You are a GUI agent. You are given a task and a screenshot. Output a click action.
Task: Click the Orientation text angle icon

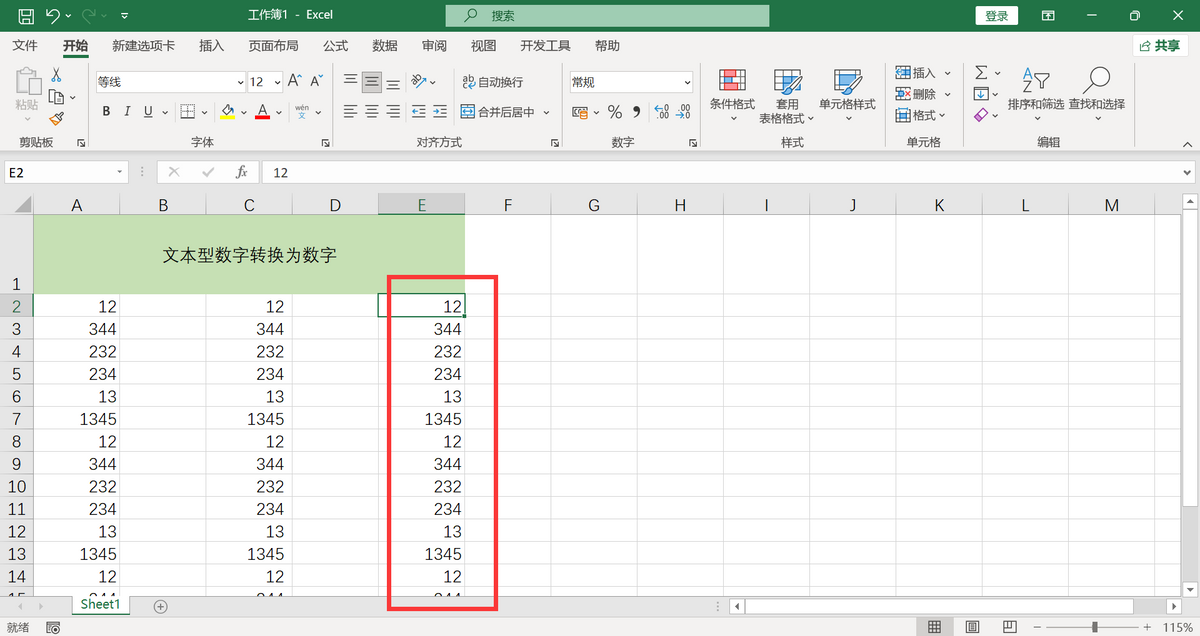(419, 82)
